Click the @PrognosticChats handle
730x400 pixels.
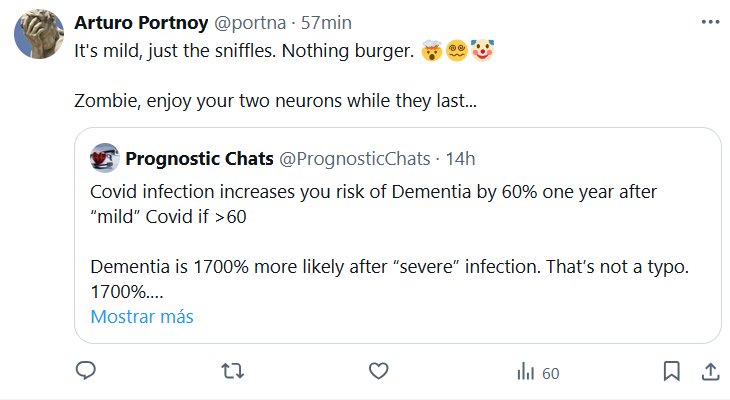pyautogui.click(x=353, y=158)
